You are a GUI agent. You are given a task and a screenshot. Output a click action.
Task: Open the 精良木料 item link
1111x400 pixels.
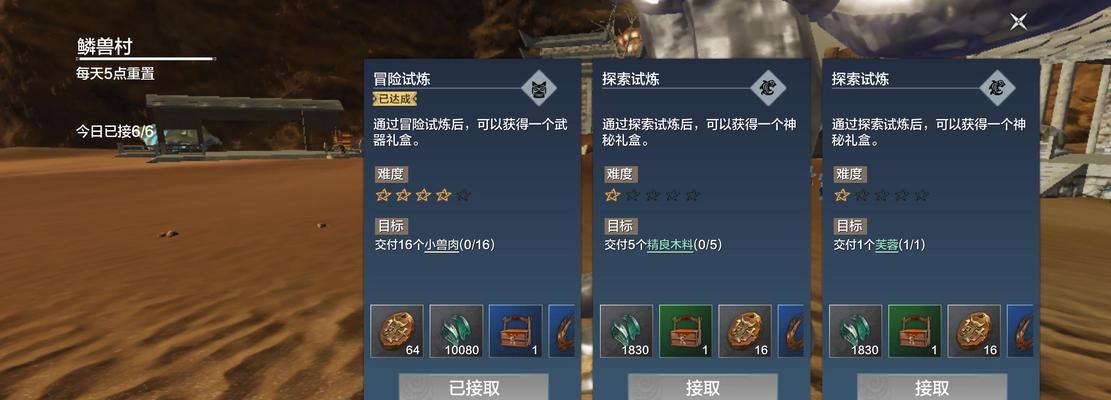coord(670,246)
